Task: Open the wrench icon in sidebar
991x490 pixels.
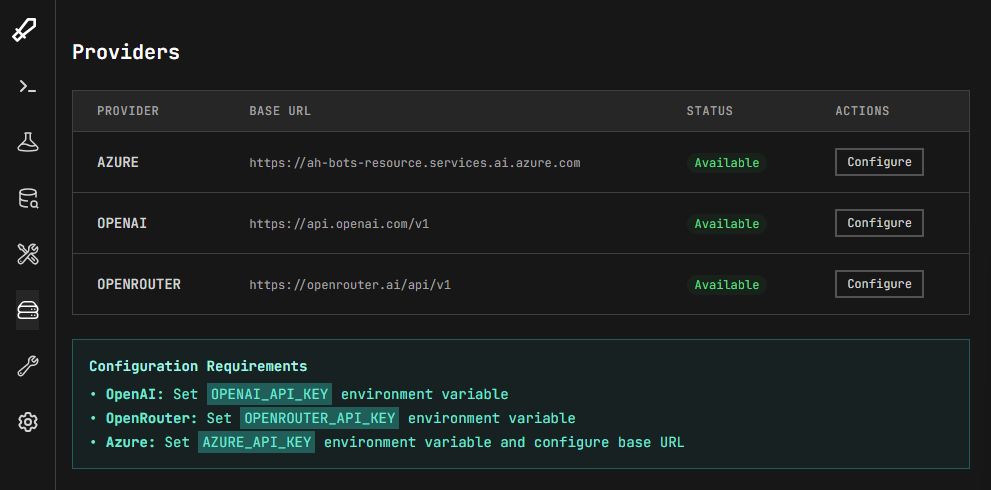Action: click(x=27, y=365)
